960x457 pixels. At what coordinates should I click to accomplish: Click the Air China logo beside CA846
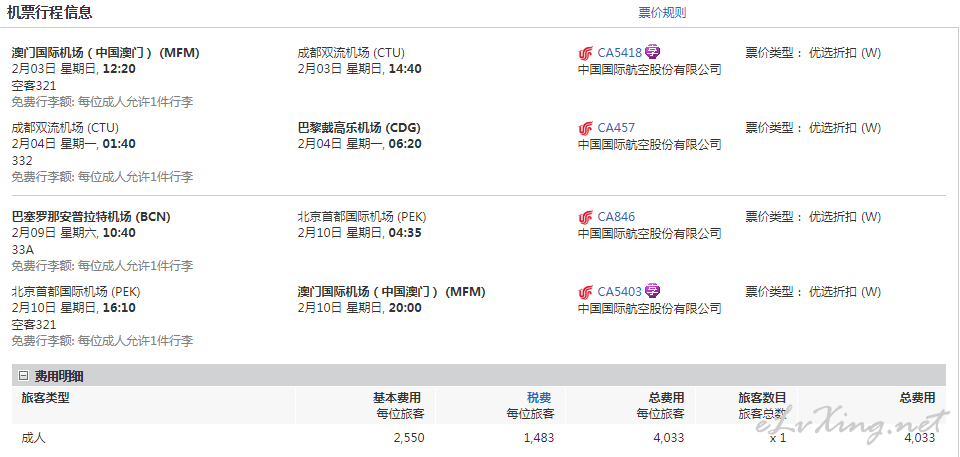coord(586,217)
